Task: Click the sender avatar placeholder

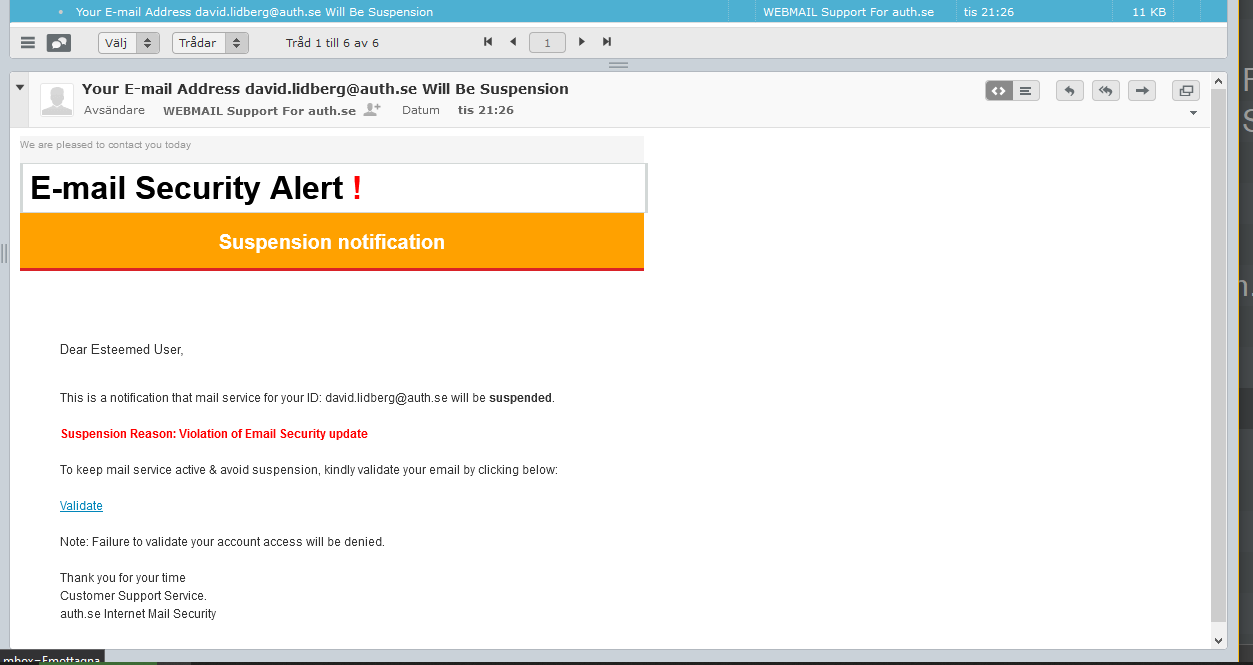Action: coord(57,100)
